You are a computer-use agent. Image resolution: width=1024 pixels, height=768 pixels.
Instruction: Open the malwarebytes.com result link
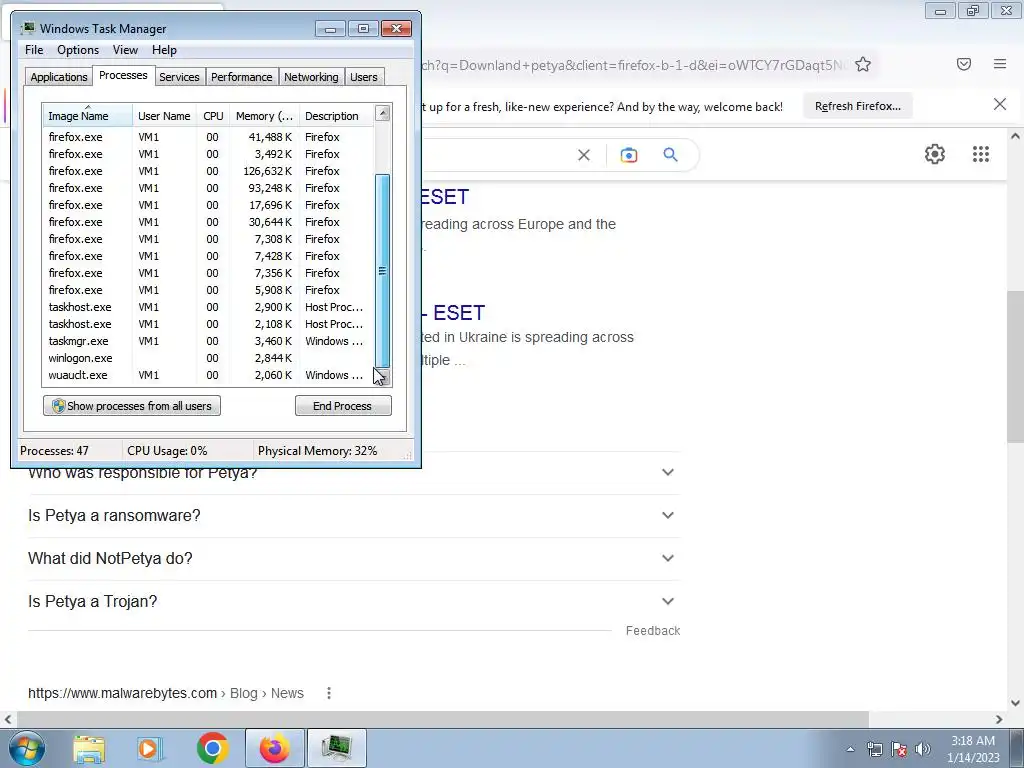pos(166,693)
